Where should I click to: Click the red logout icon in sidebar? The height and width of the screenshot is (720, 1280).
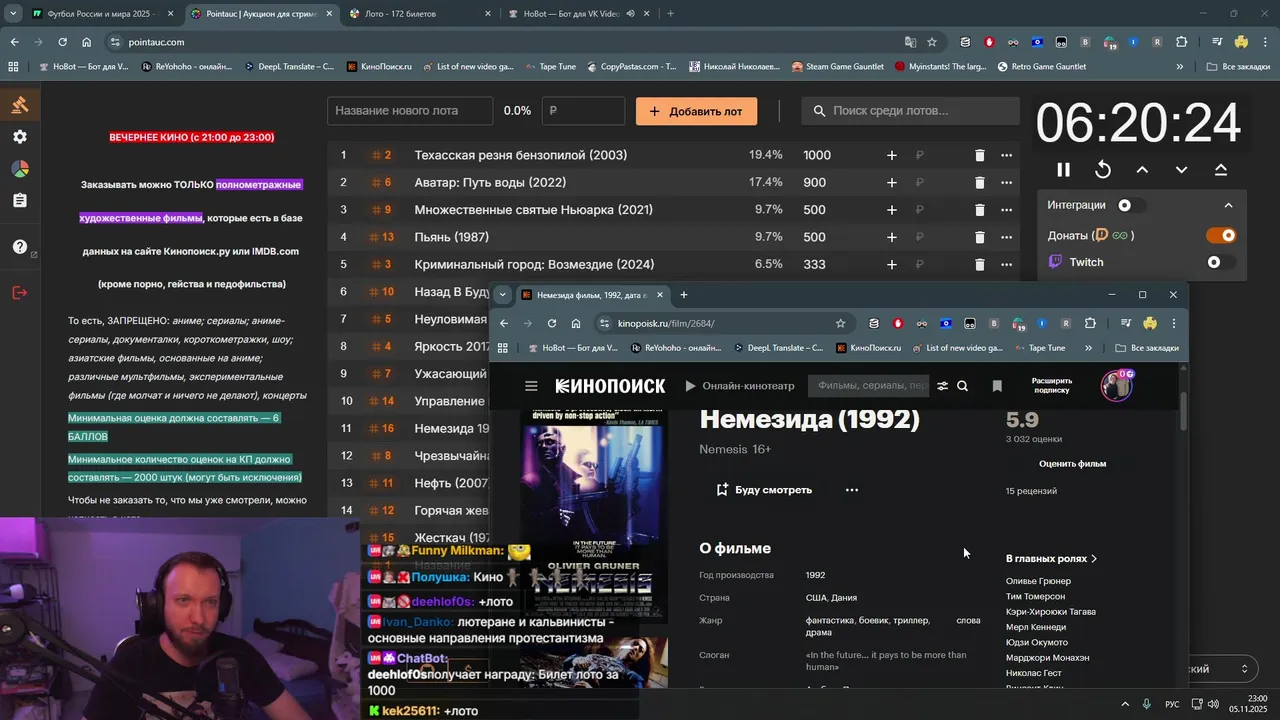pyautogui.click(x=20, y=292)
